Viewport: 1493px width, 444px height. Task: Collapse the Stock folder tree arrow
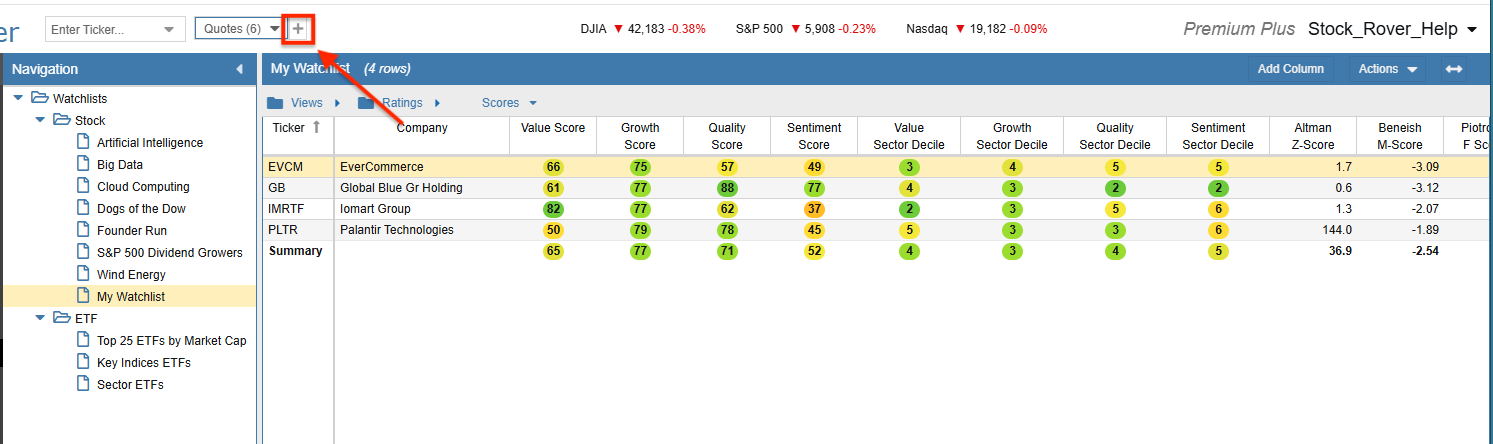[x=41, y=120]
